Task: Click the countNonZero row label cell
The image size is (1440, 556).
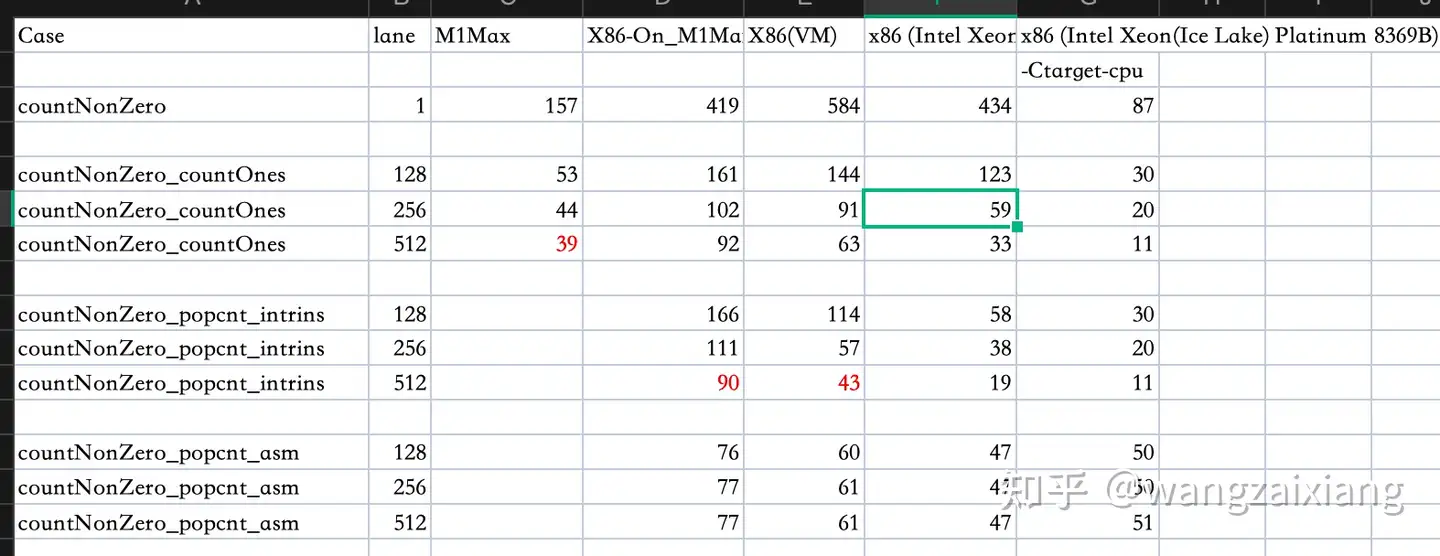Action: click(x=191, y=105)
